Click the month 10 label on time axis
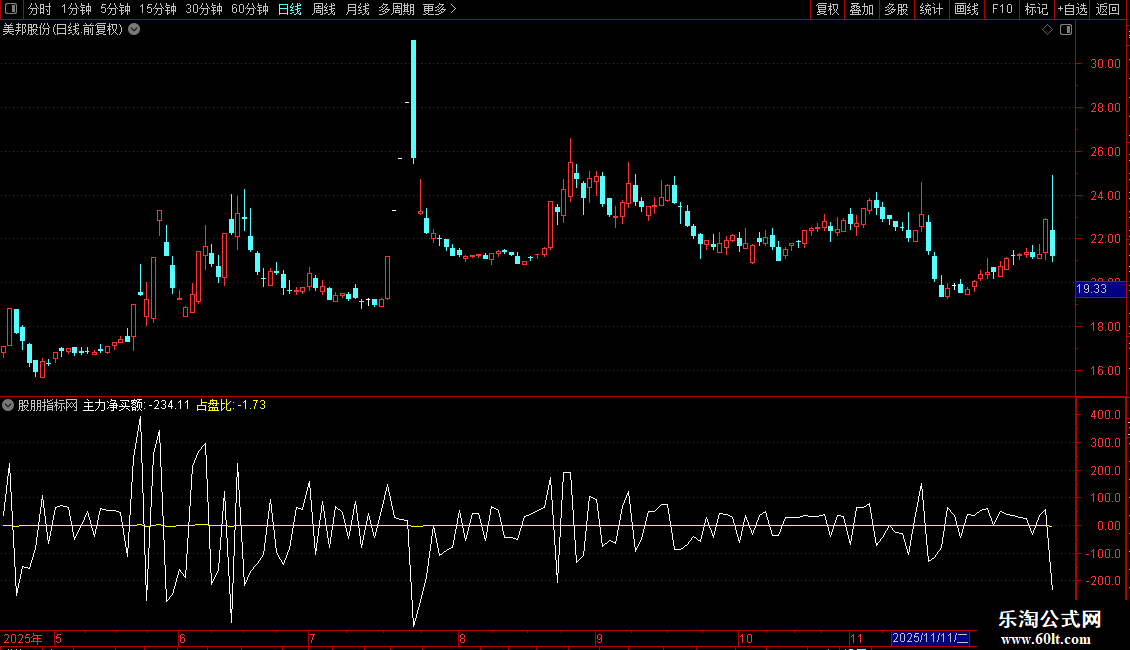Viewport: 1130px width, 650px height. point(745,638)
